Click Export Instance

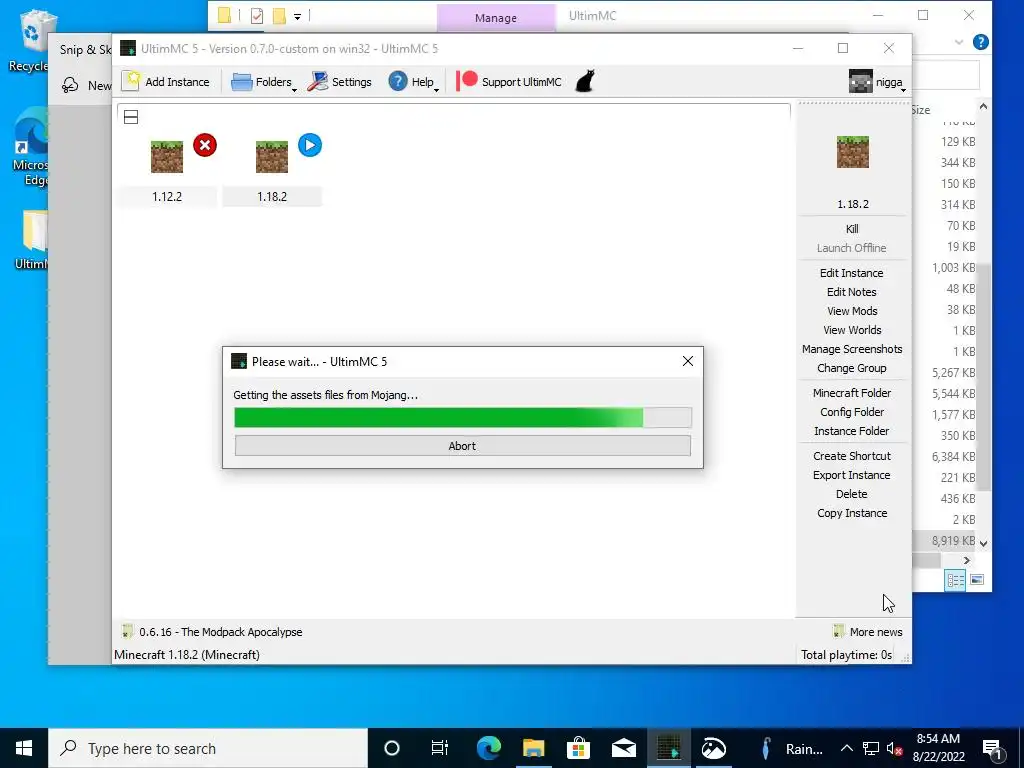click(x=852, y=475)
